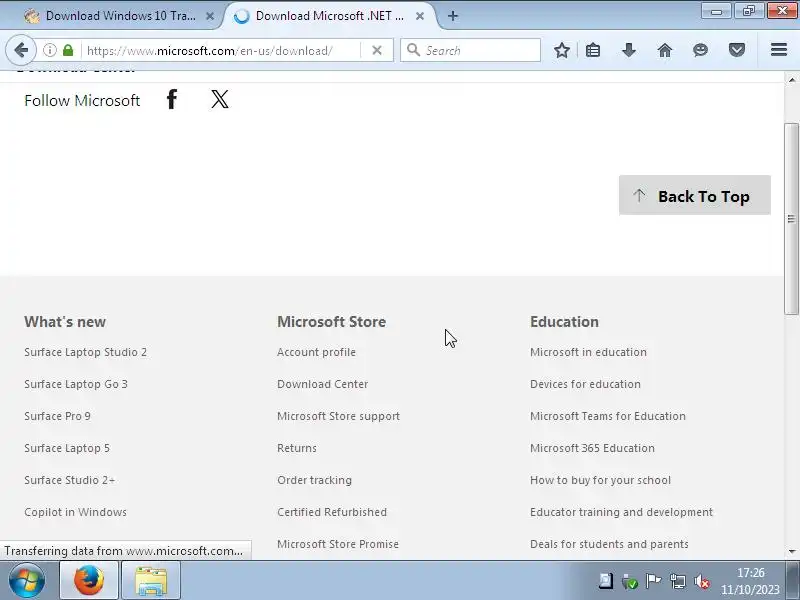Go to Download Center footer link
This screenshot has width=800, height=600.
click(x=322, y=384)
